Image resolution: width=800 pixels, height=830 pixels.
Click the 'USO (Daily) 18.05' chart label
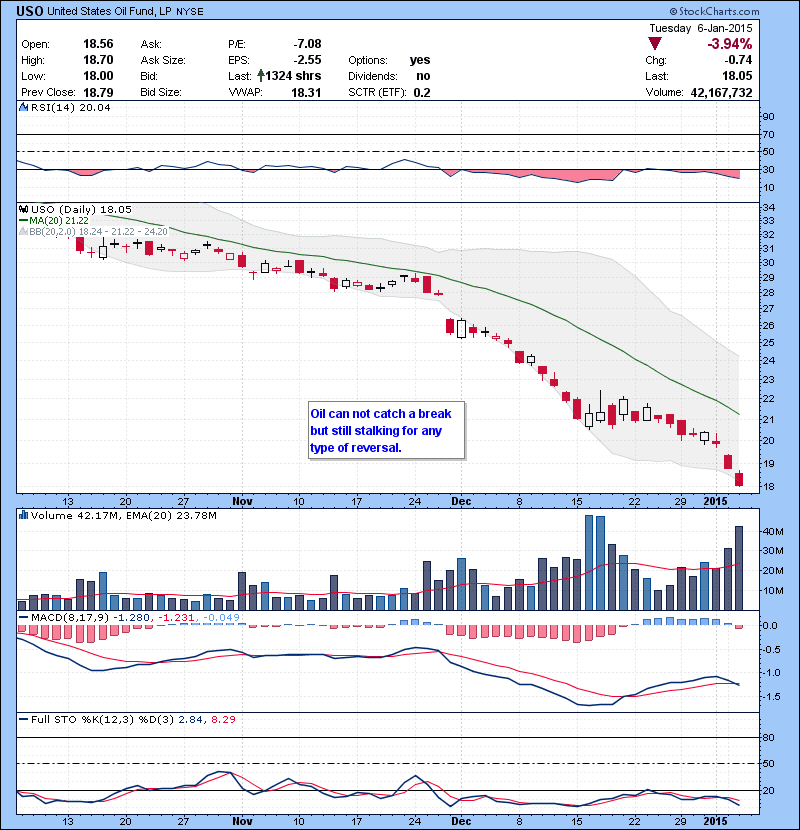pos(81,209)
